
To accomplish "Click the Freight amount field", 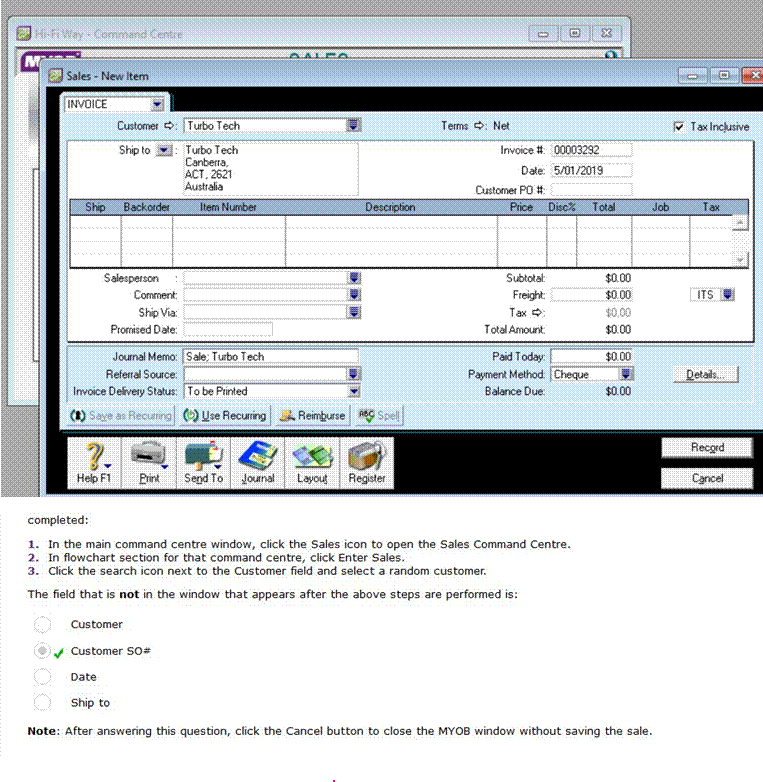I will pos(591,295).
